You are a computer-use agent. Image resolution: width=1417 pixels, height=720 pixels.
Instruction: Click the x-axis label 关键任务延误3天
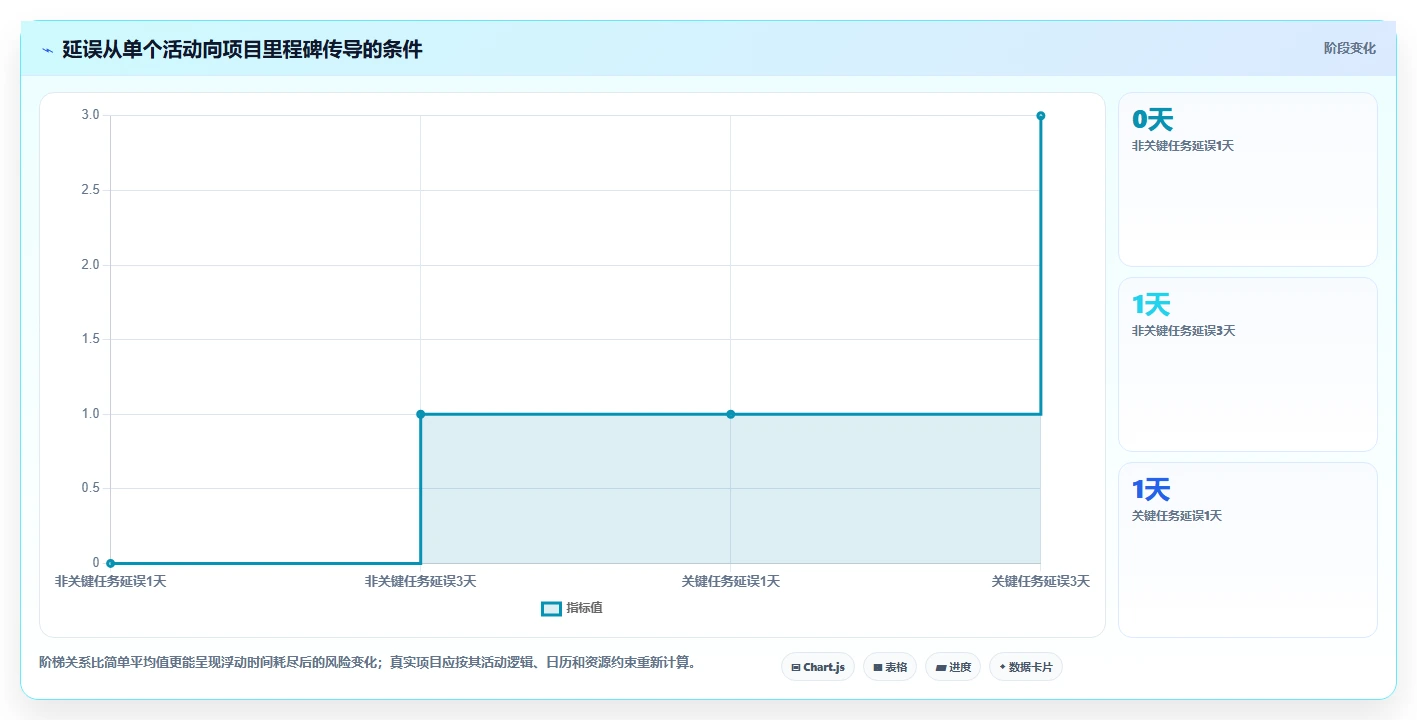[x=1041, y=581]
